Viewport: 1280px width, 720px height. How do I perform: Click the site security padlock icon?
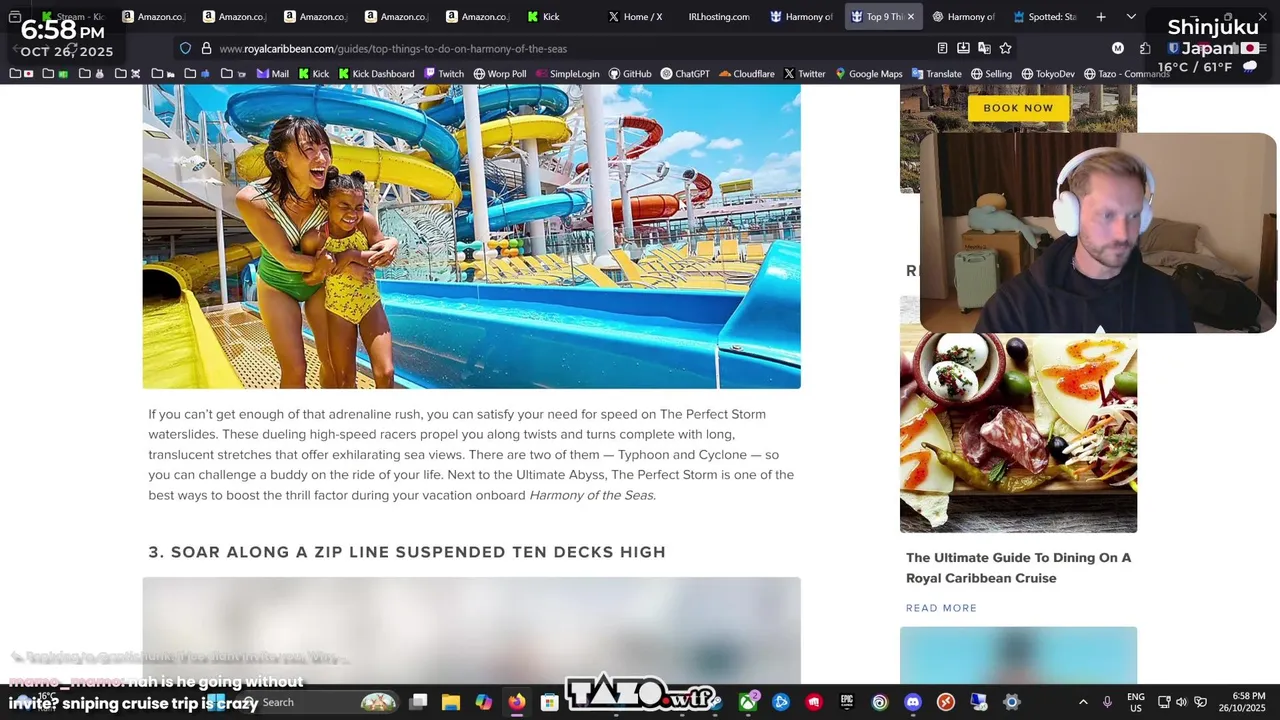(x=206, y=48)
